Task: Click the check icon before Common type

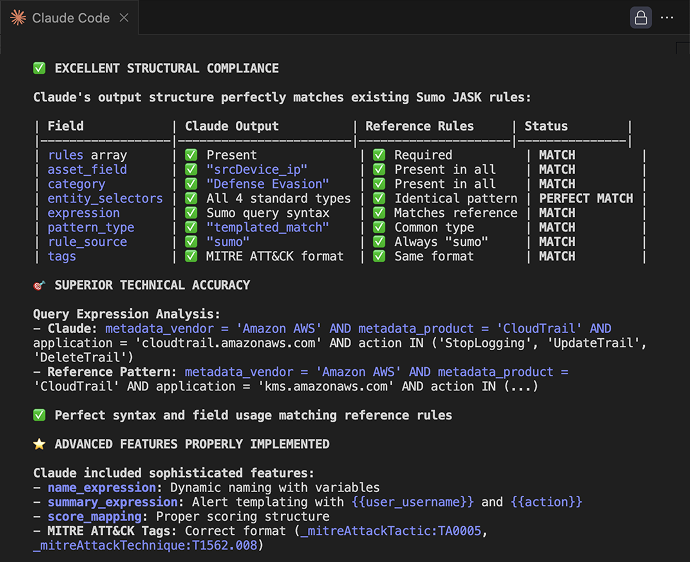Action: [x=379, y=228]
